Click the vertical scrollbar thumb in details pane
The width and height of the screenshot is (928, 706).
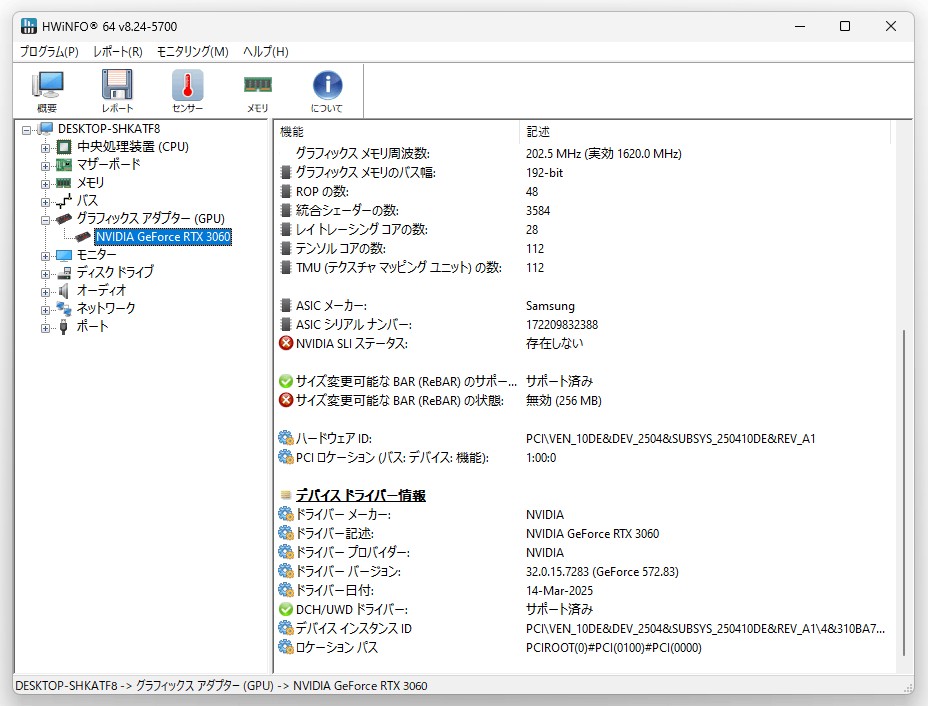(904, 492)
